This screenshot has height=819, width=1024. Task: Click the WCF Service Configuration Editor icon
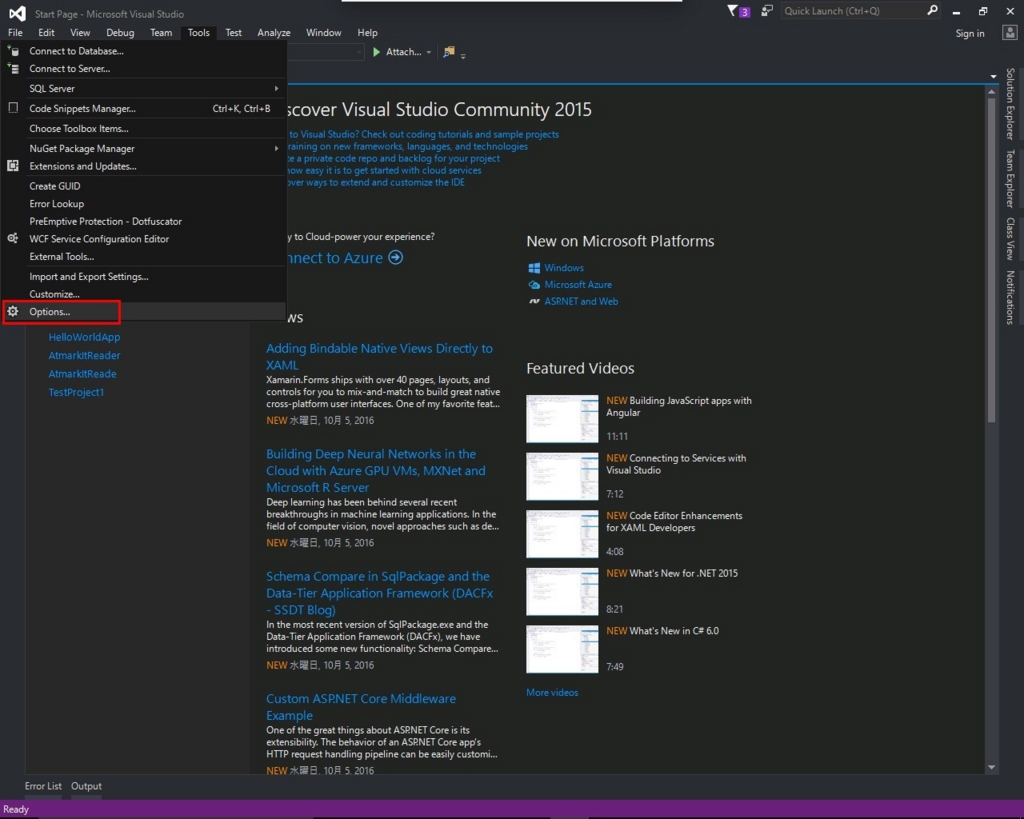click(x=13, y=238)
